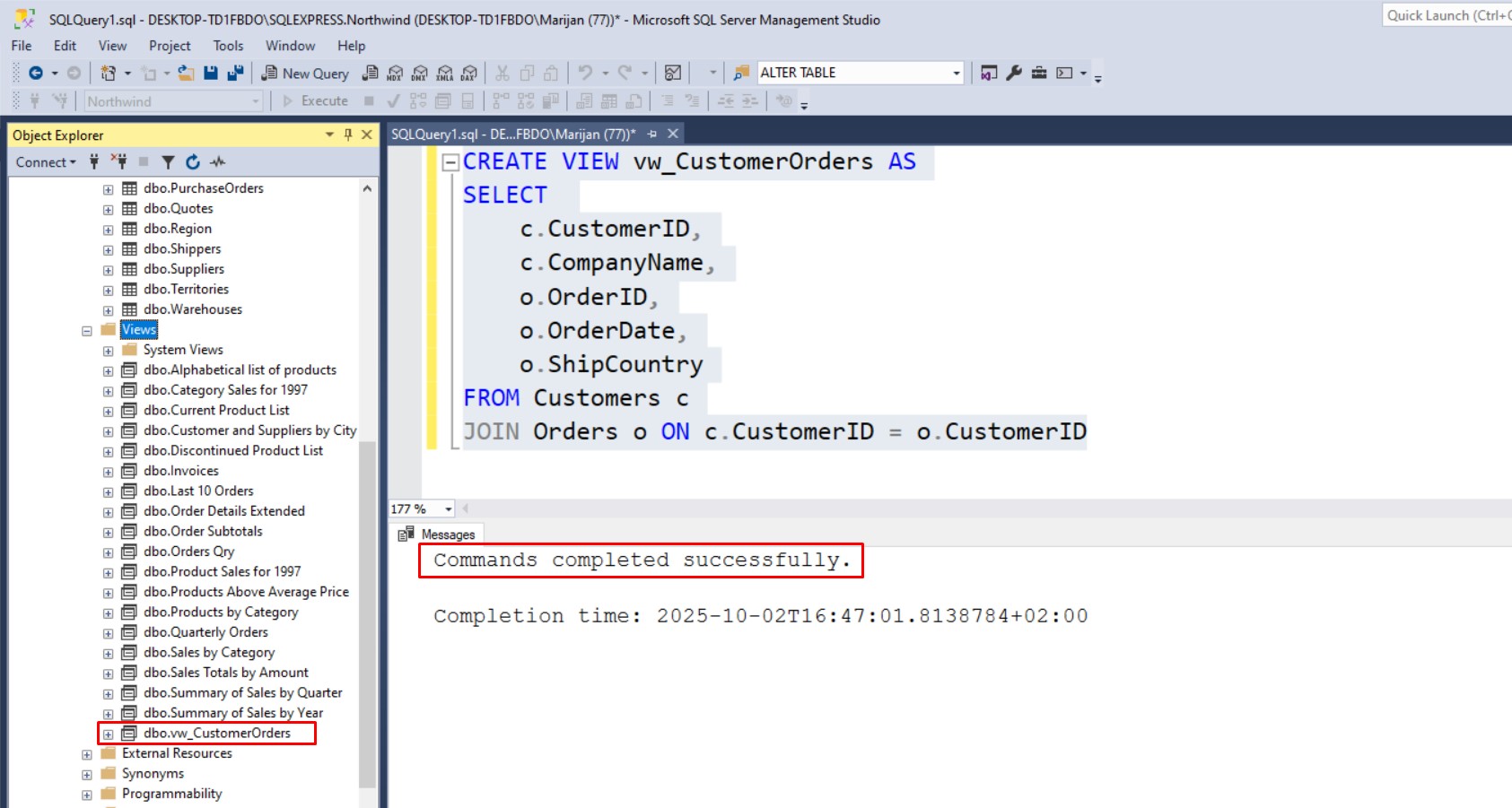The image size is (1512, 808).
Task: Open the Tools menu
Action: click(228, 46)
